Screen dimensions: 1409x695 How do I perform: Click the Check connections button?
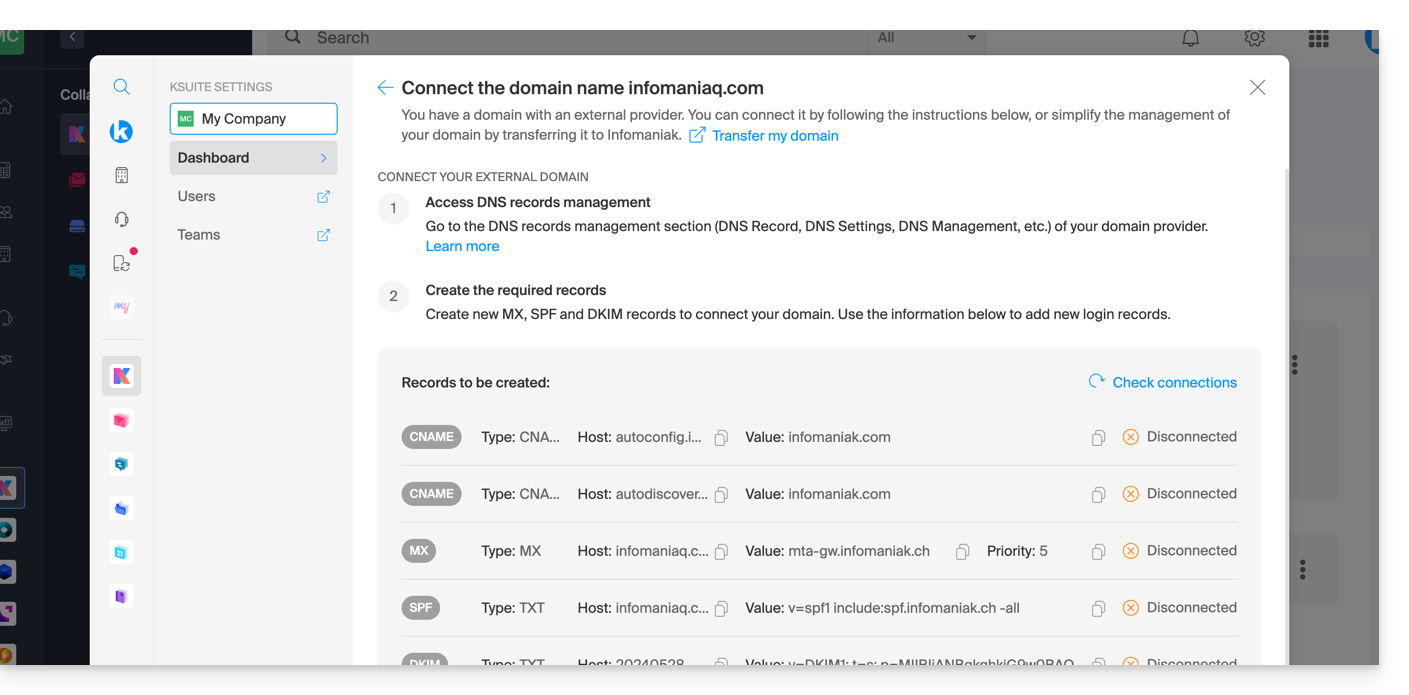click(x=1163, y=383)
